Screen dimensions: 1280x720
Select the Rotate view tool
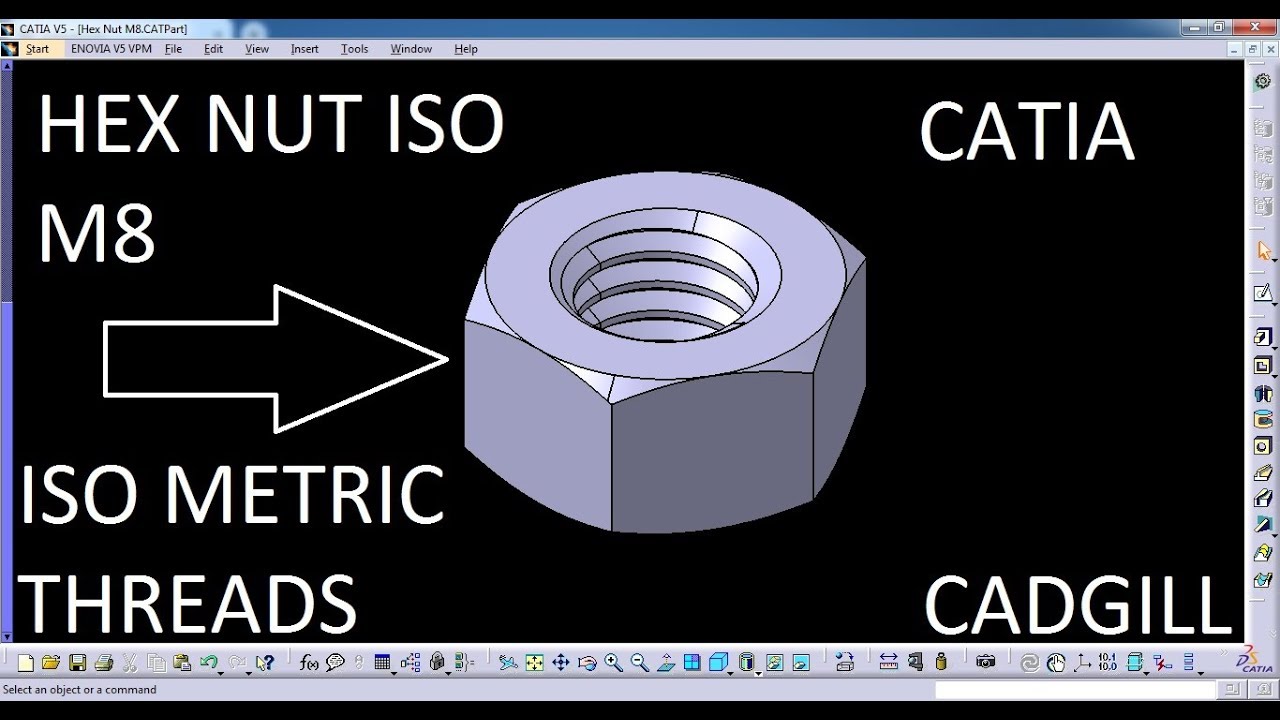(587, 662)
